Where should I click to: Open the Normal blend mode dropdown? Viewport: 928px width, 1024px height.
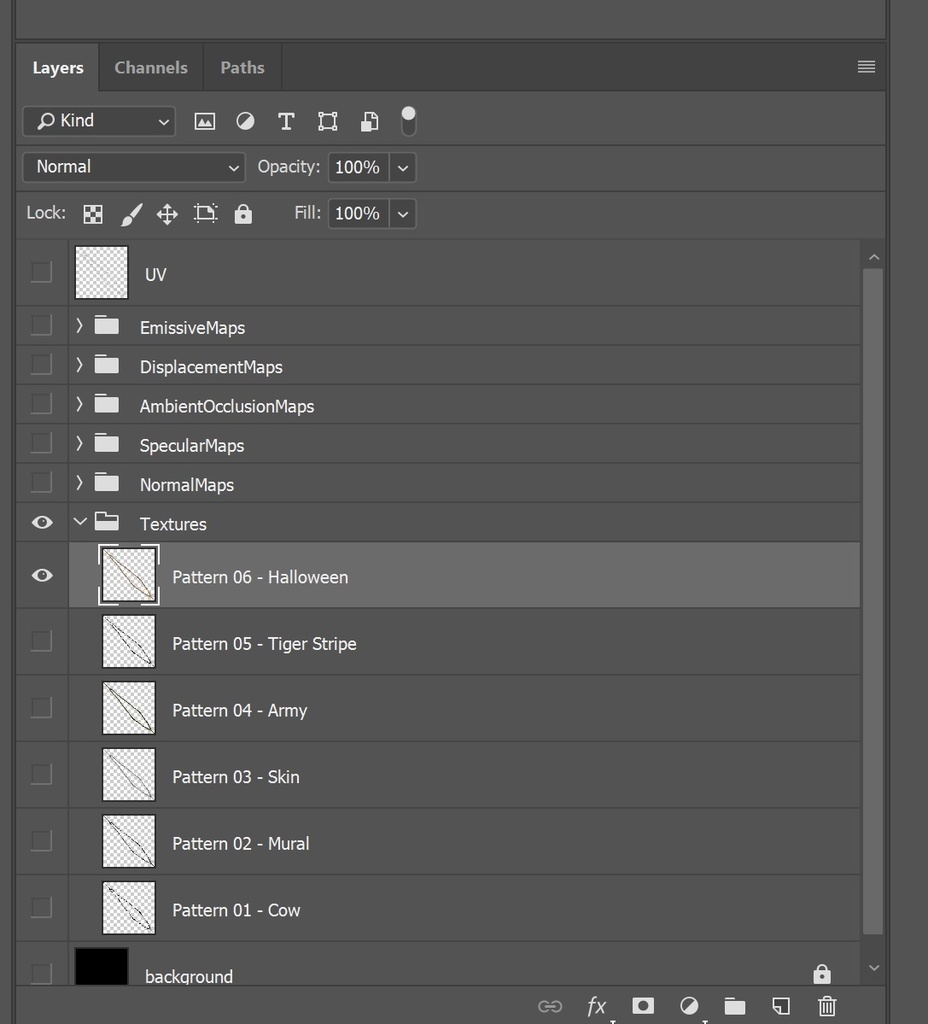tap(134, 167)
